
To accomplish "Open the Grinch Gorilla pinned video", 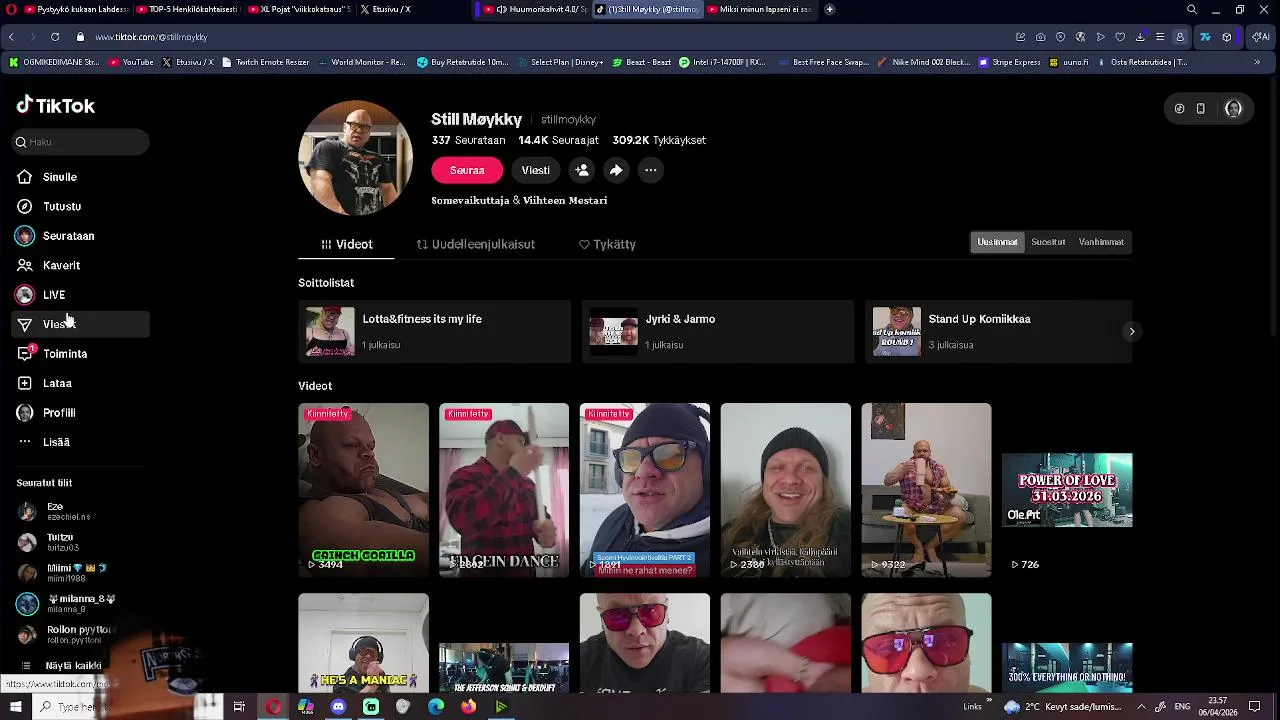I will pos(363,490).
